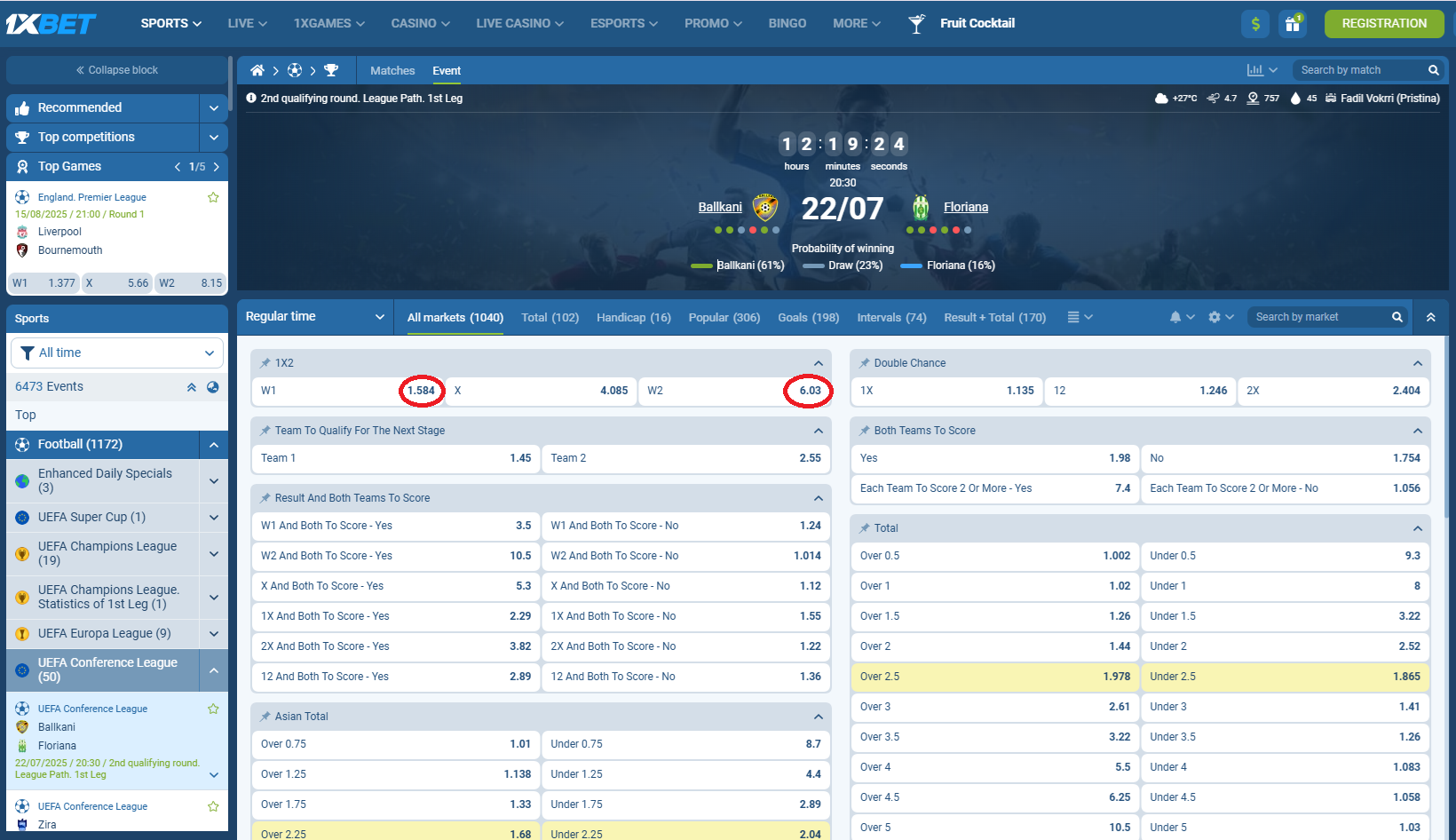Focus the Search by market field
This screenshot has width=1456, height=840.
click(x=1320, y=317)
